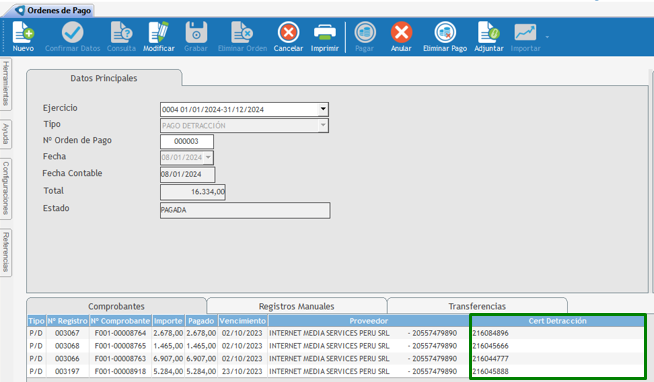Click the Anular red X icon
The image size is (654, 382).
point(401,33)
